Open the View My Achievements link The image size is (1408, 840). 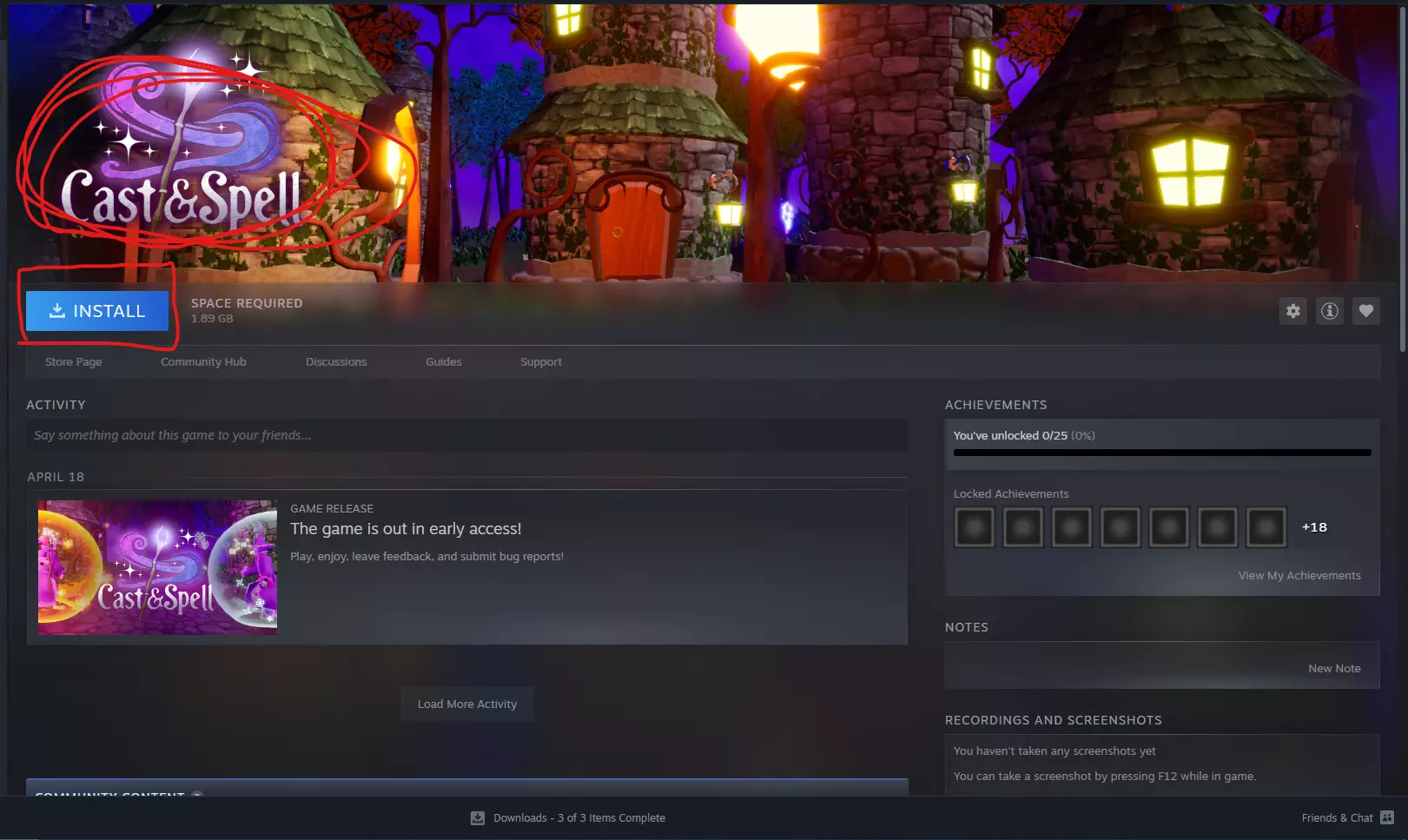point(1299,576)
